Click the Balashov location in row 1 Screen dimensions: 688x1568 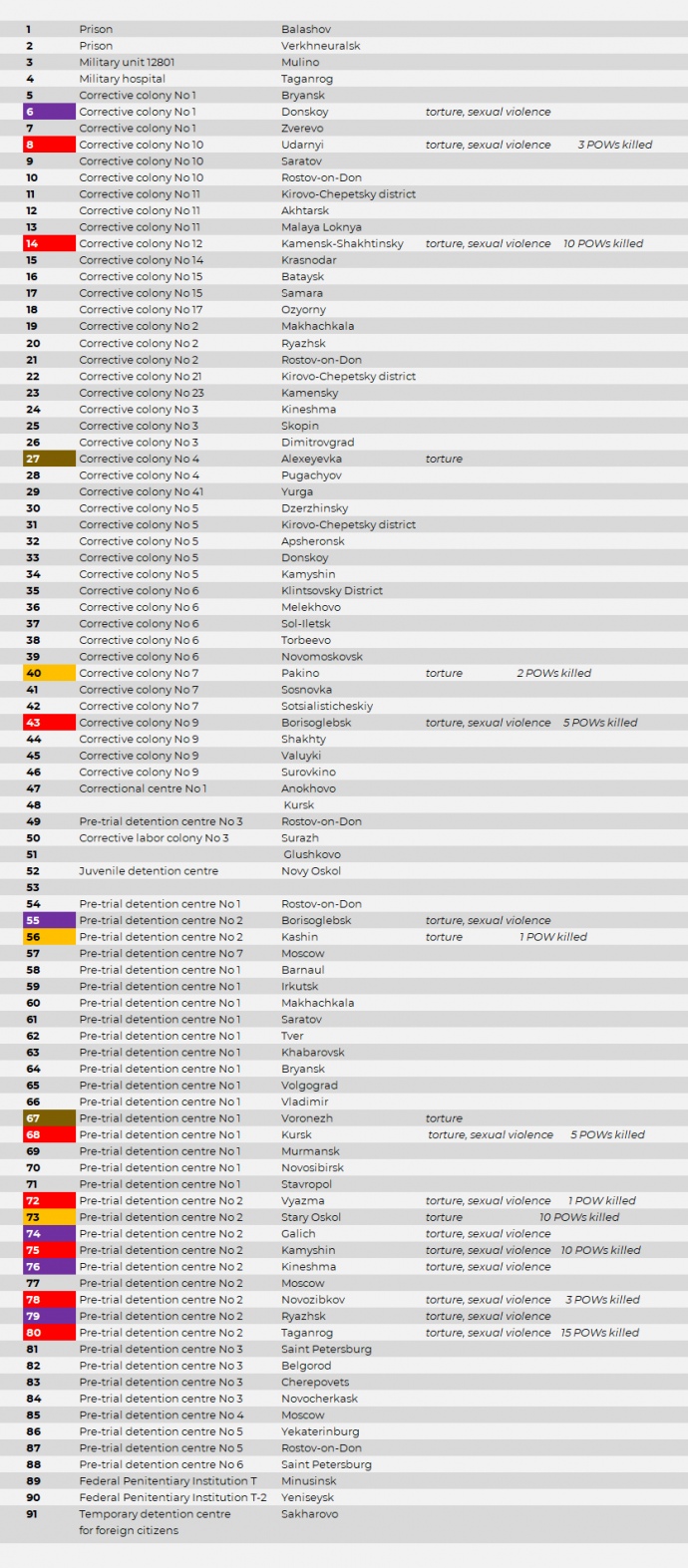306,29
